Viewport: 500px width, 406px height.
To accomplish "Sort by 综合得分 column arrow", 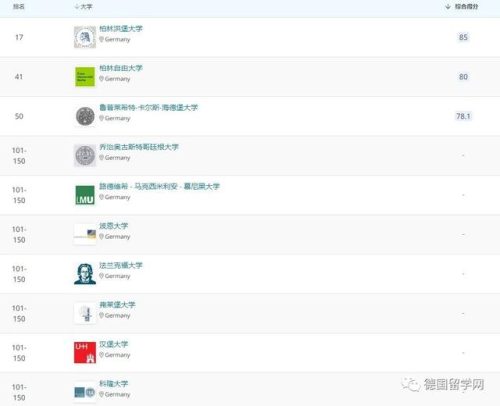I will pyautogui.click(x=448, y=6).
